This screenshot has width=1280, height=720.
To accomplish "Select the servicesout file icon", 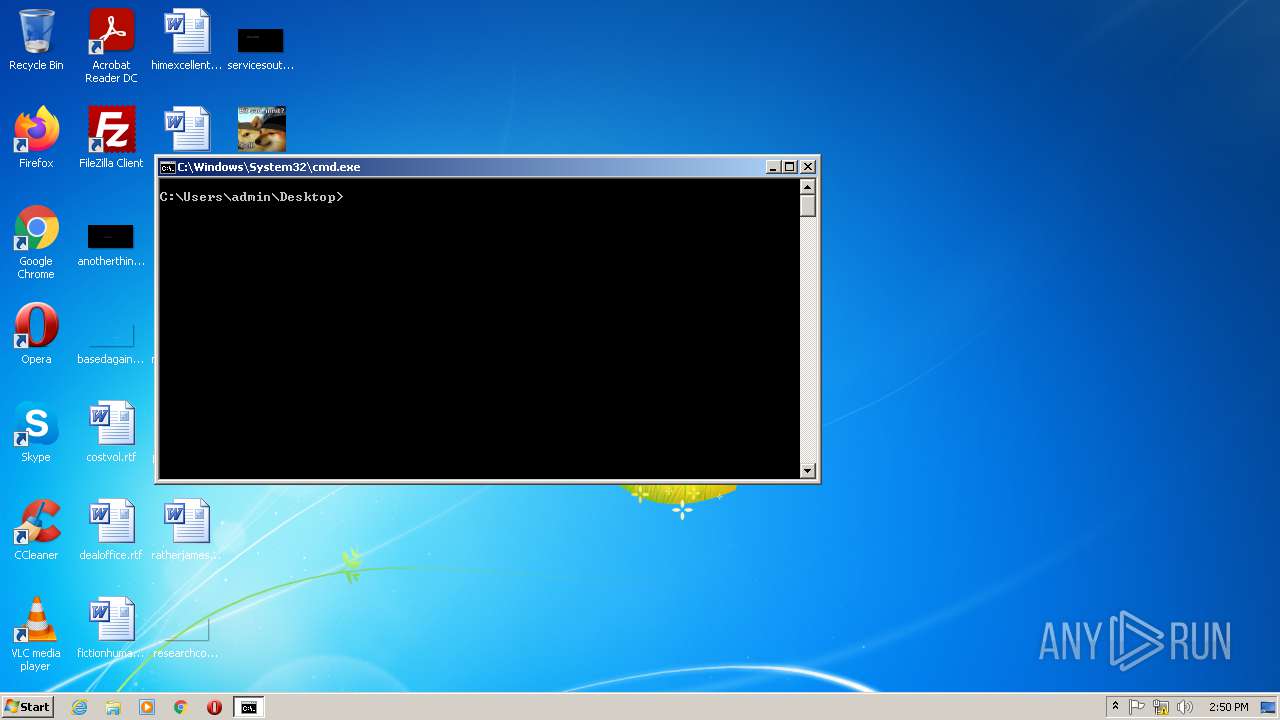I will [260, 48].
